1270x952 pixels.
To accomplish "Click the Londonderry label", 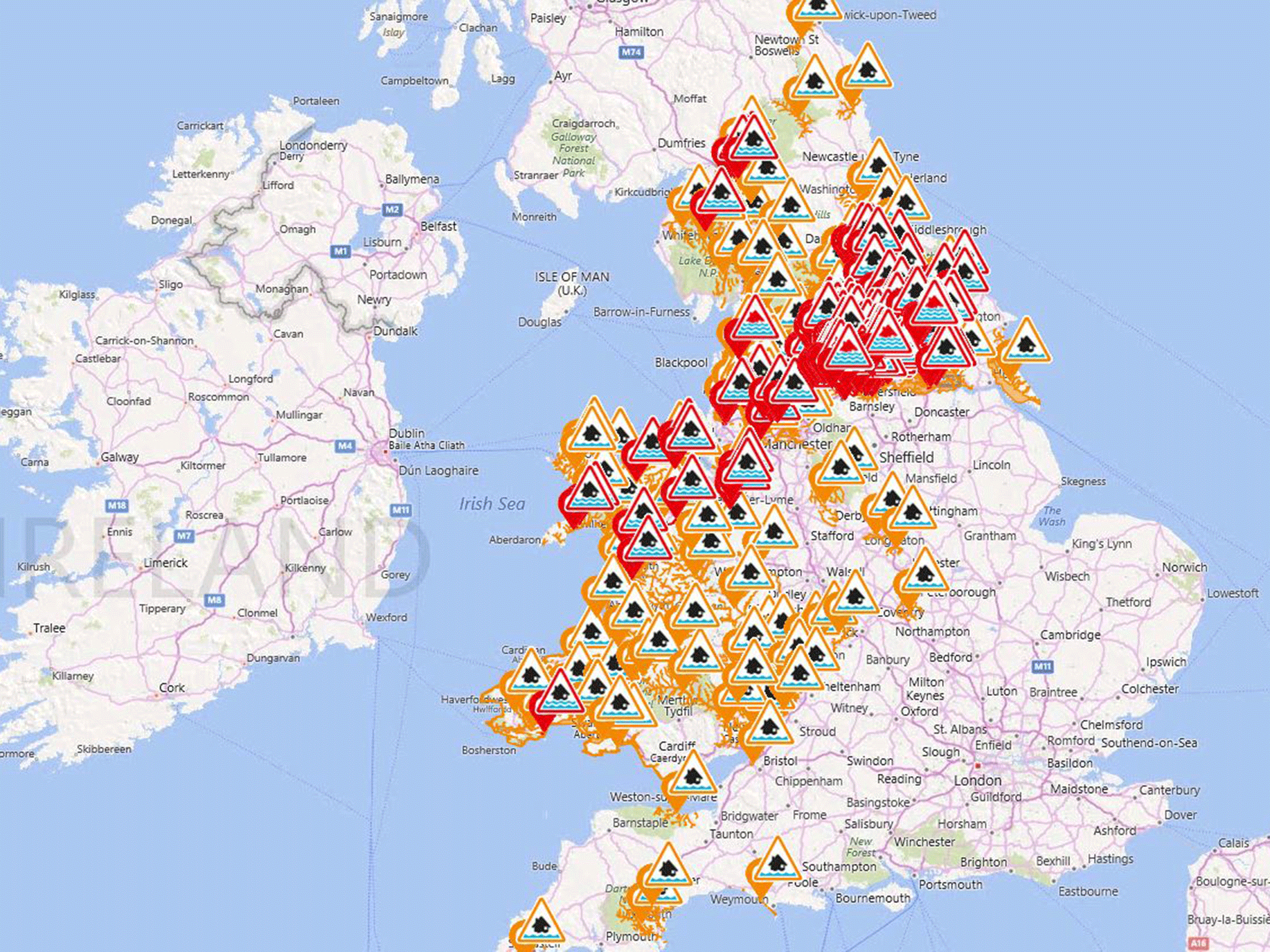I will point(313,145).
